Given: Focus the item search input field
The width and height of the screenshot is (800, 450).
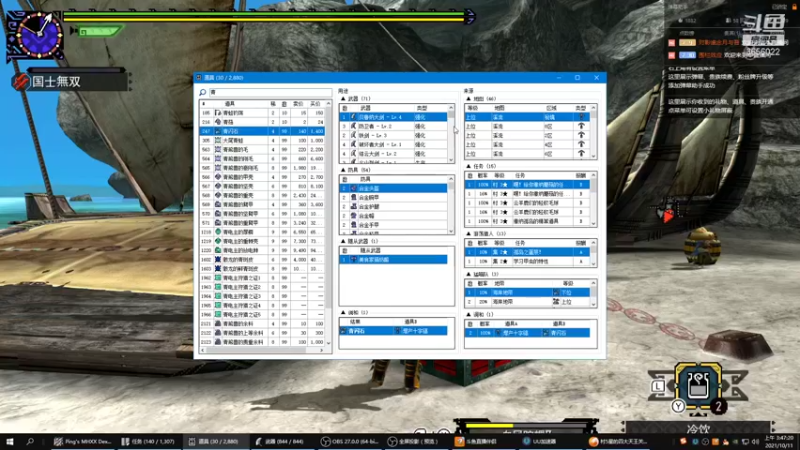Looking at the screenshot, I should [270, 92].
